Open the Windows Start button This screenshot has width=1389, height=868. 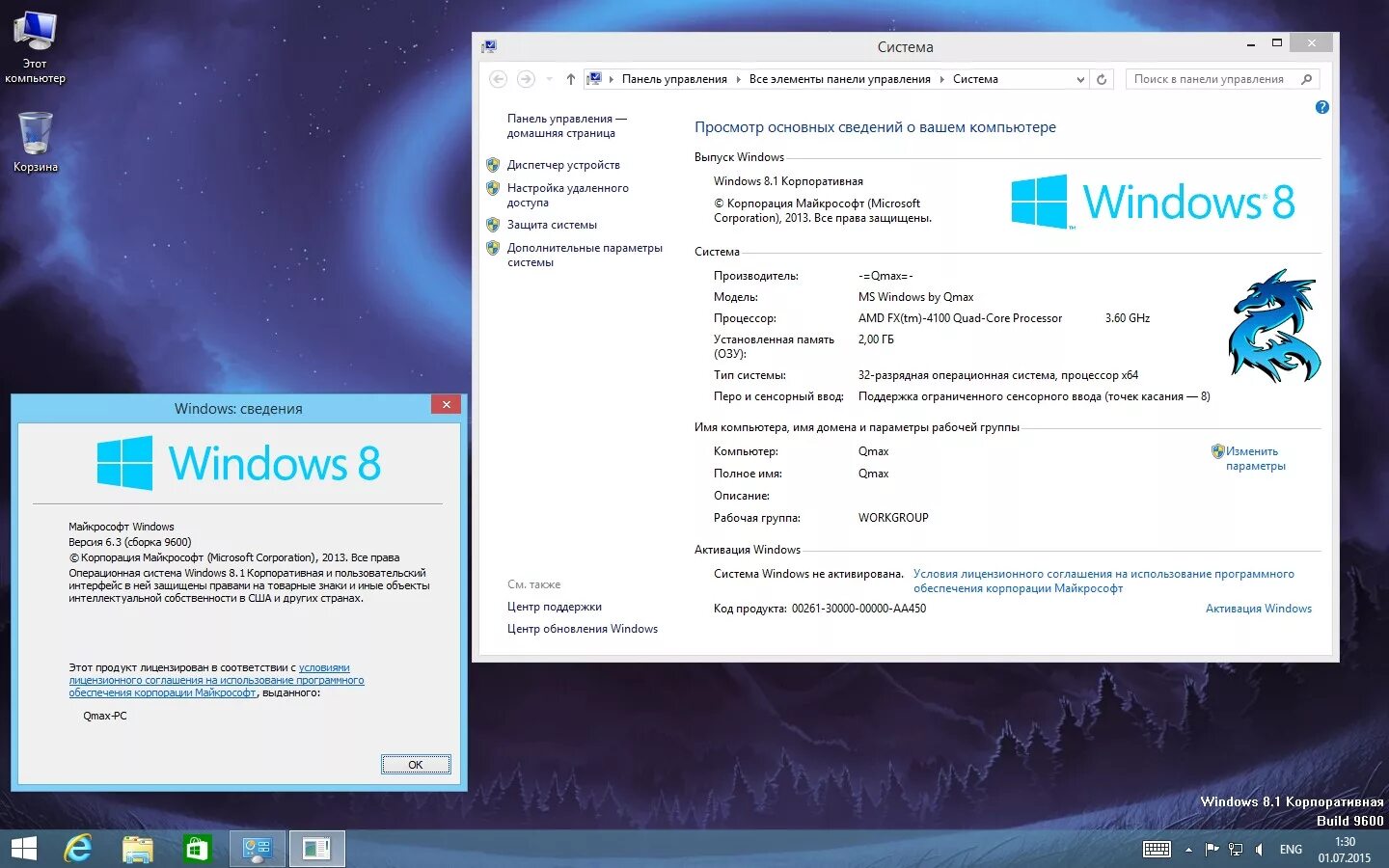pos(23,849)
